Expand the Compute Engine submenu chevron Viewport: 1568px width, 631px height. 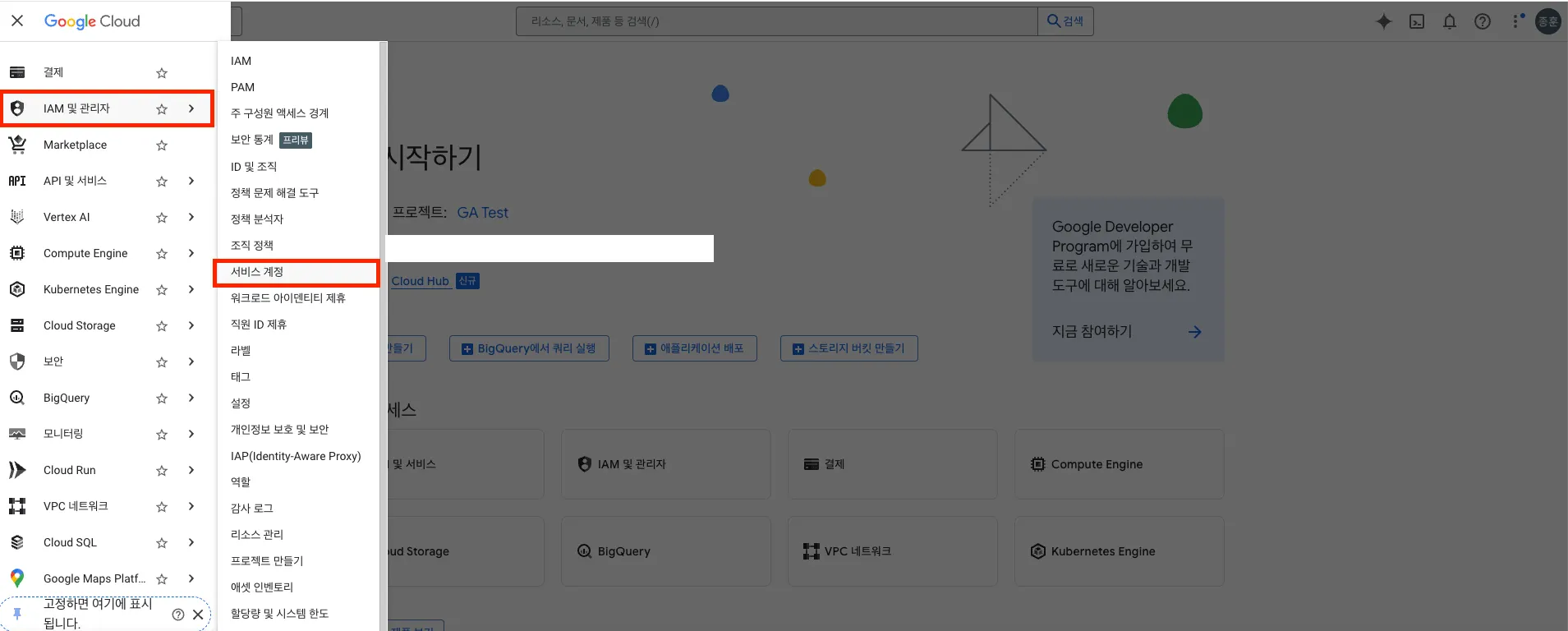(191, 253)
